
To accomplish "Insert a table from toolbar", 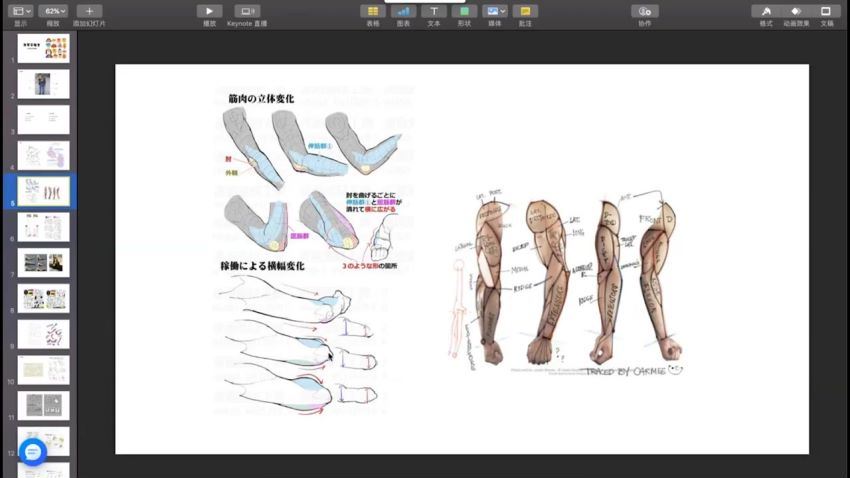I will [x=373, y=11].
